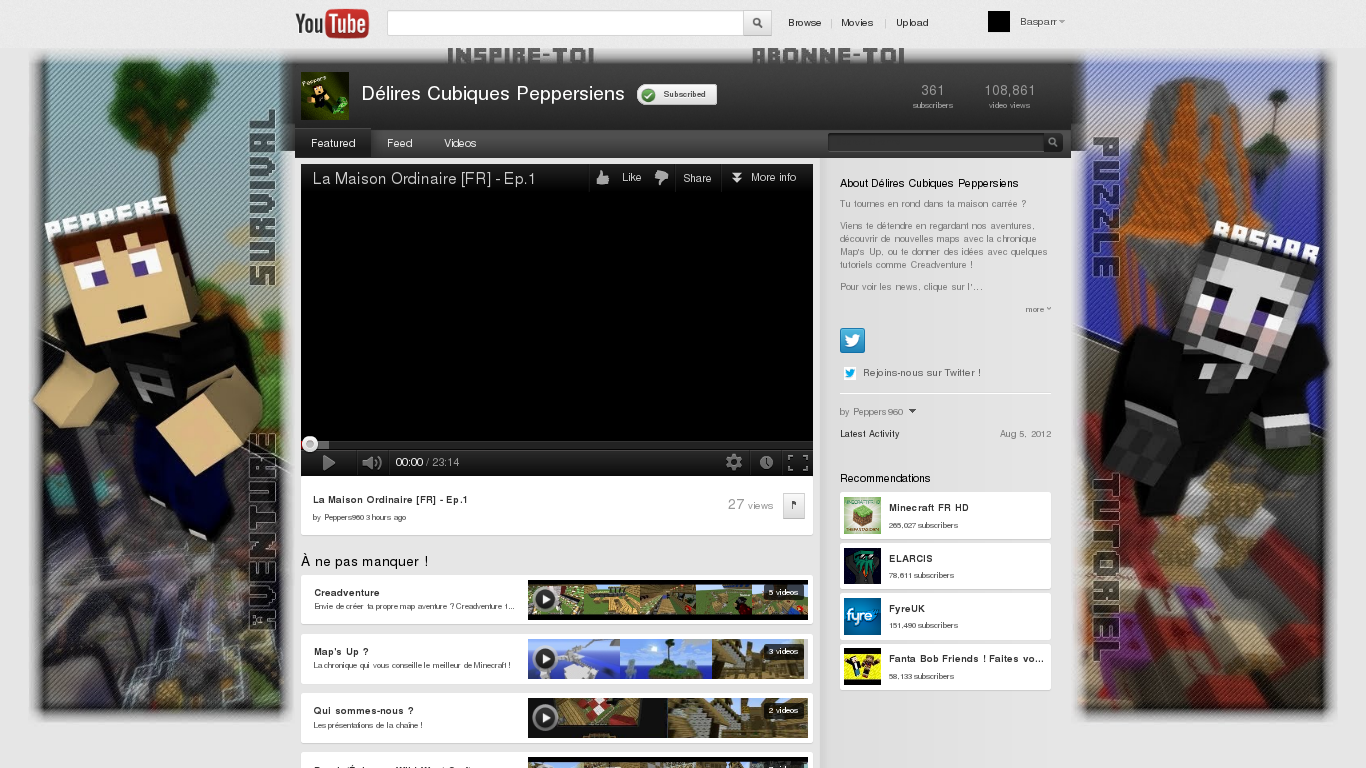Open the Baspar account dropdown
The height and width of the screenshot is (768, 1366).
click(x=1042, y=21)
